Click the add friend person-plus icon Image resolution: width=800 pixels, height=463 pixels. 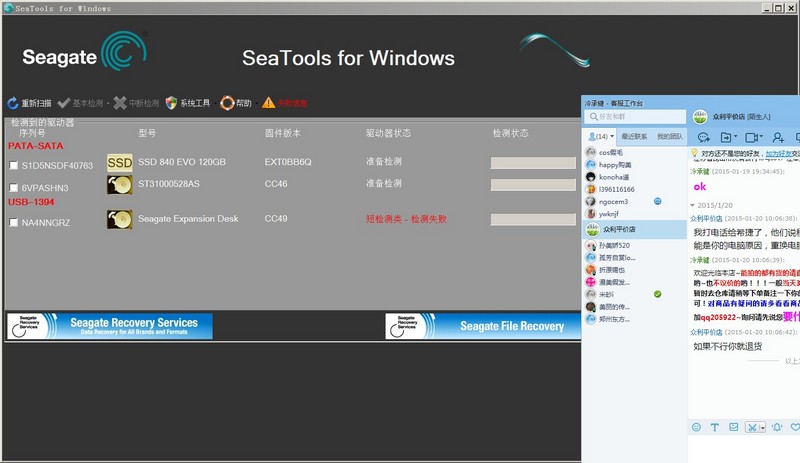coord(778,137)
